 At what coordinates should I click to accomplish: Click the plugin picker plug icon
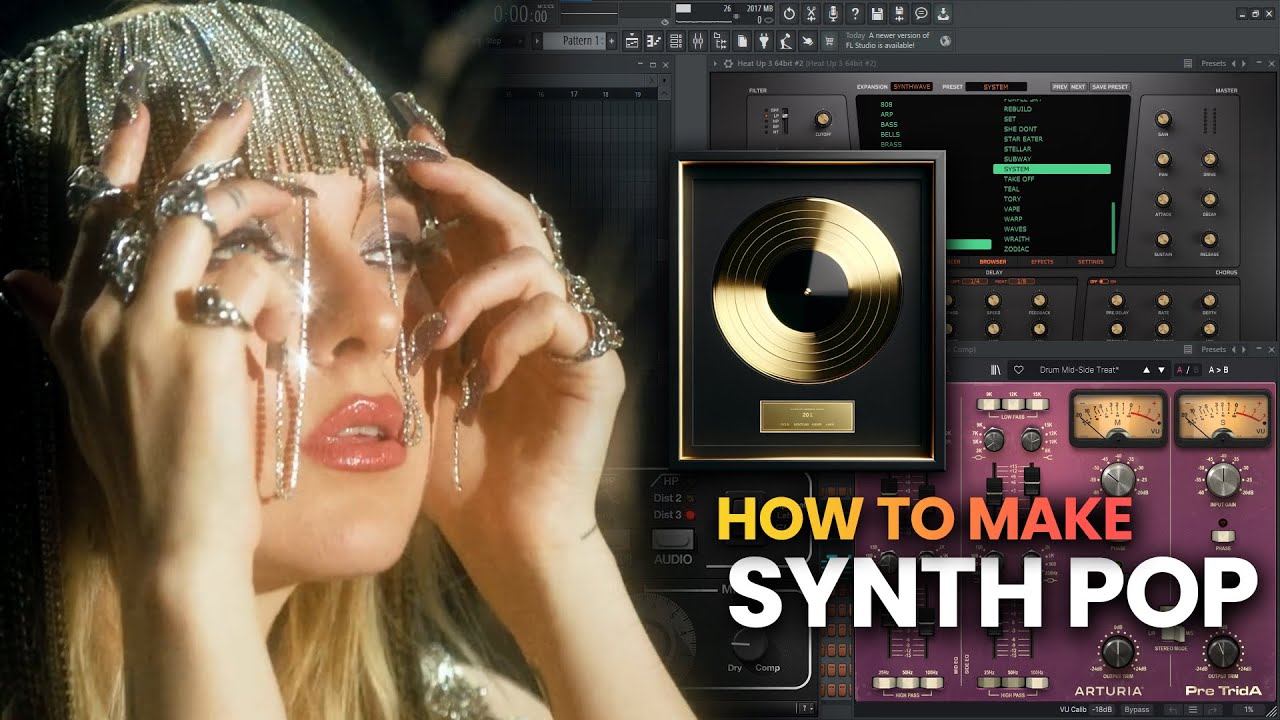(x=764, y=41)
